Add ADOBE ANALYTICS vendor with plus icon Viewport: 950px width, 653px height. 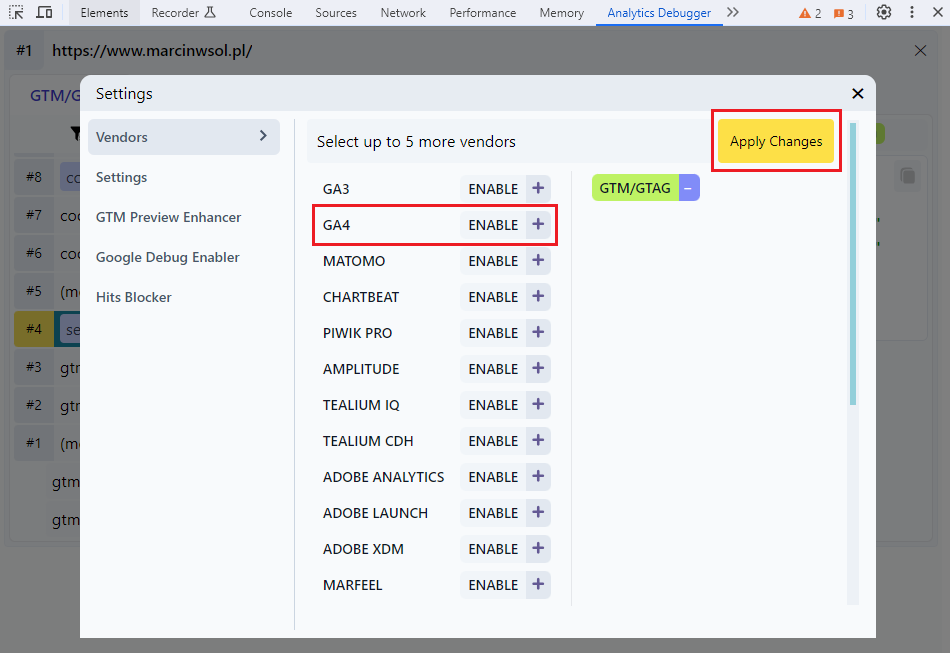[538, 477]
